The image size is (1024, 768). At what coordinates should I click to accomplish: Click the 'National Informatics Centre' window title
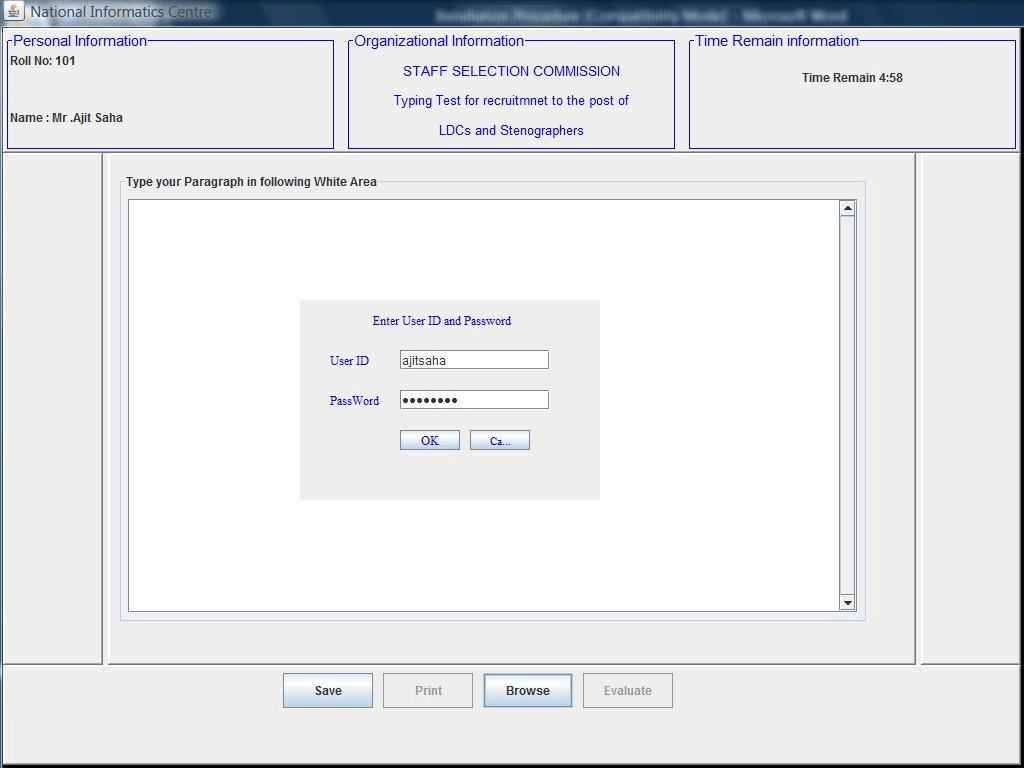tap(121, 12)
